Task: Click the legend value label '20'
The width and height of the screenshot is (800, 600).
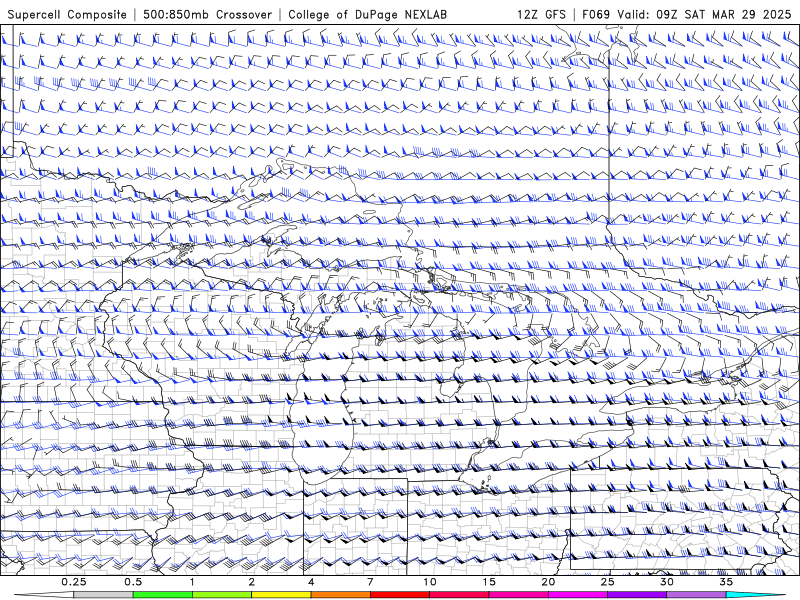Action: tap(548, 582)
